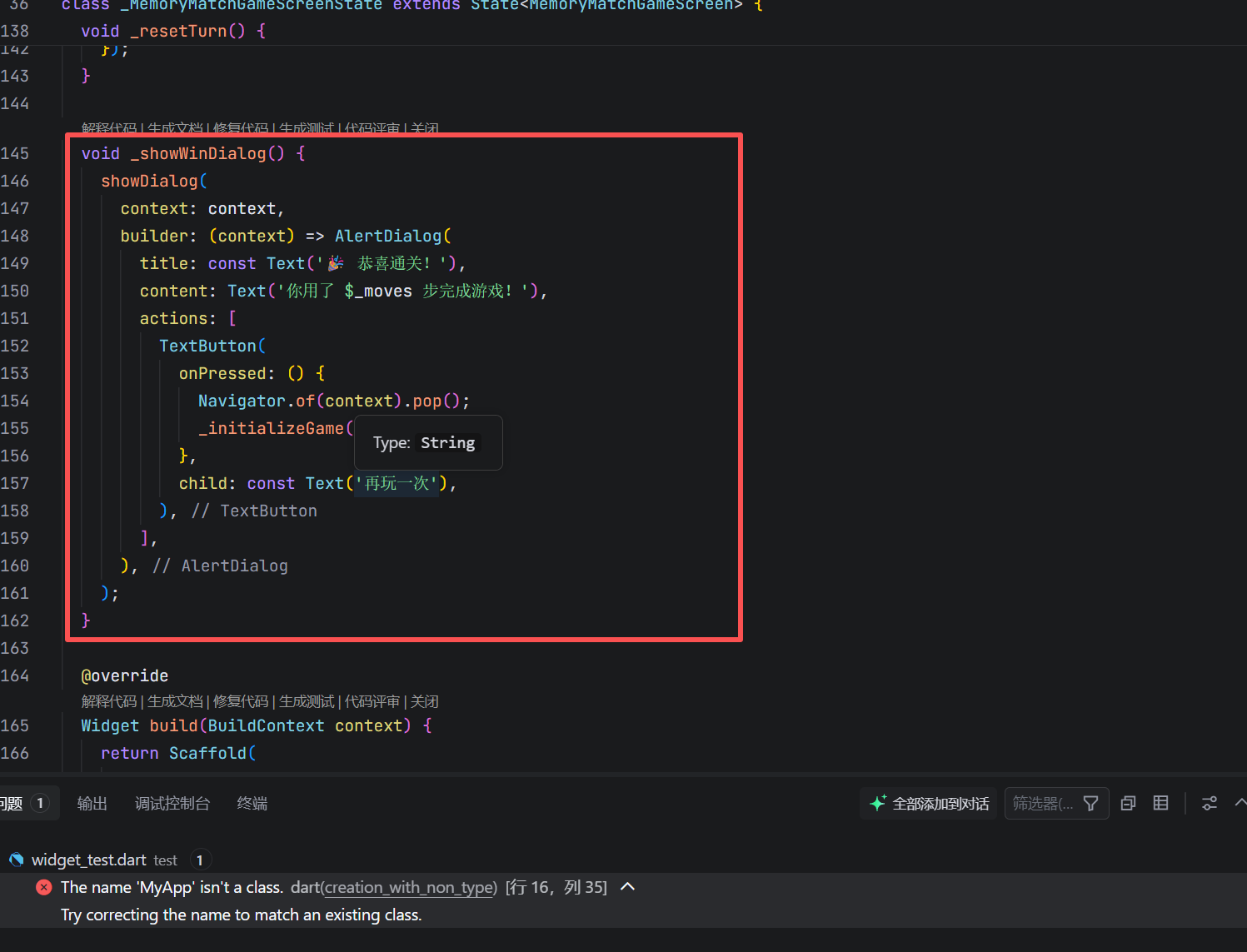Click "TextButton(" on line 152
Image resolution: width=1247 pixels, height=952 pixels.
212,346
